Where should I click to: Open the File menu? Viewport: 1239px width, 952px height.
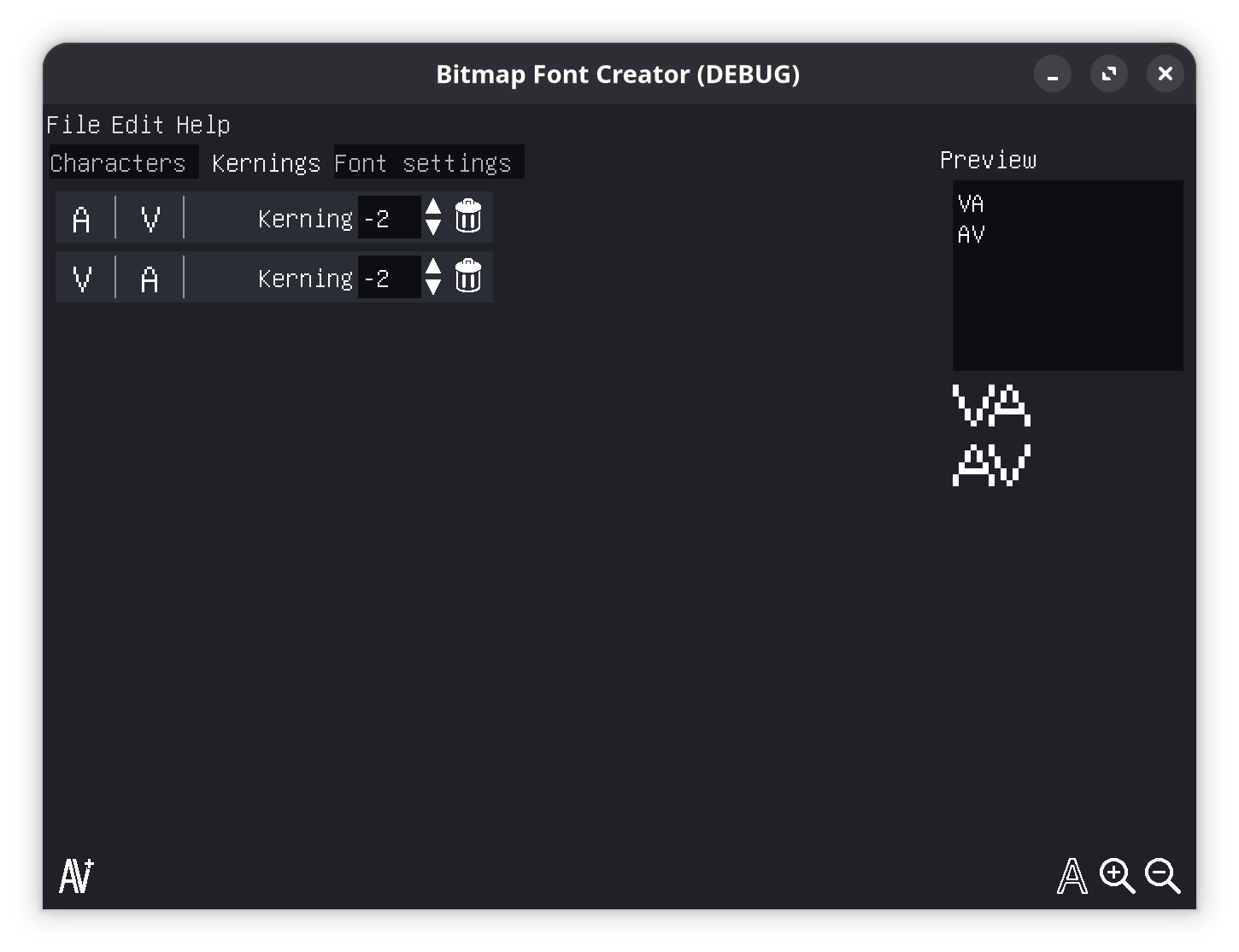tap(73, 125)
